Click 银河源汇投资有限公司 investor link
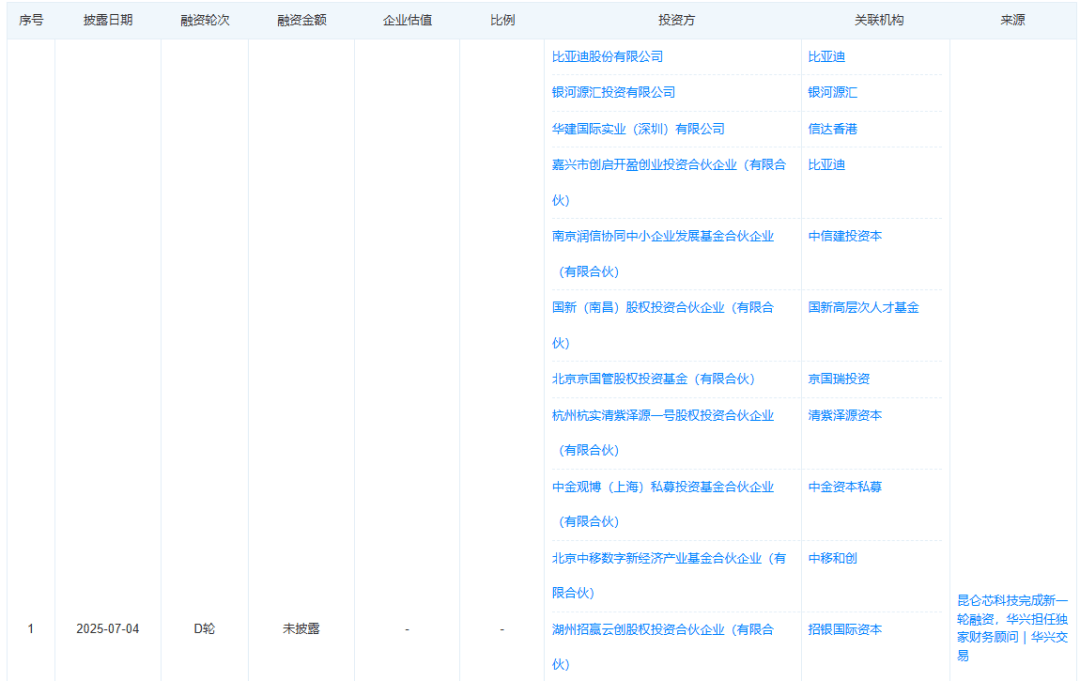This screenshot has width=1080, height=681. tap(613, 93)
